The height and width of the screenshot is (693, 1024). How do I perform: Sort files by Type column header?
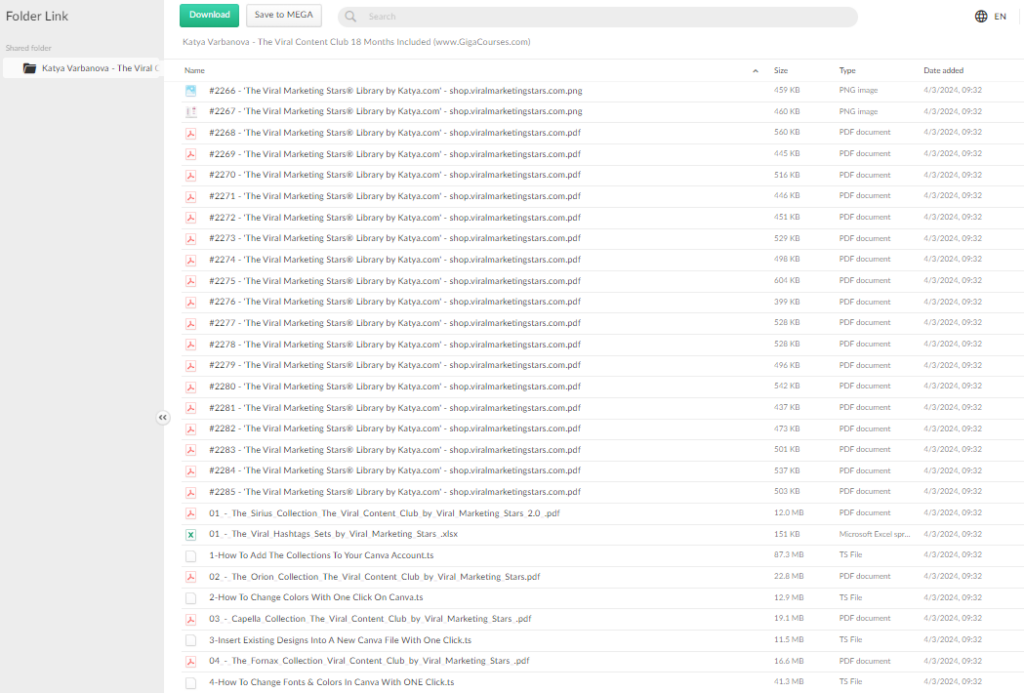[x=847, y=71]
